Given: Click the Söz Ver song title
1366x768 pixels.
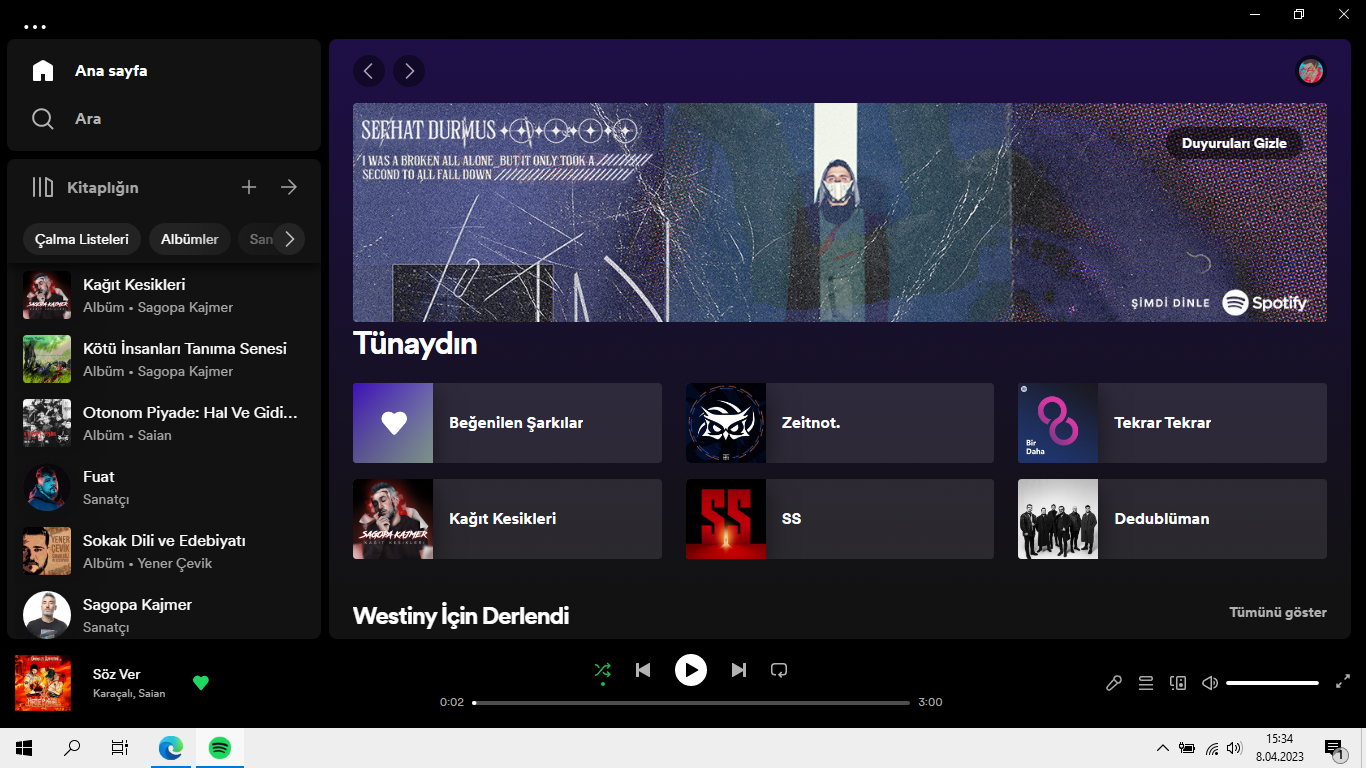Looking at the screenshot, I should [116, 674].
